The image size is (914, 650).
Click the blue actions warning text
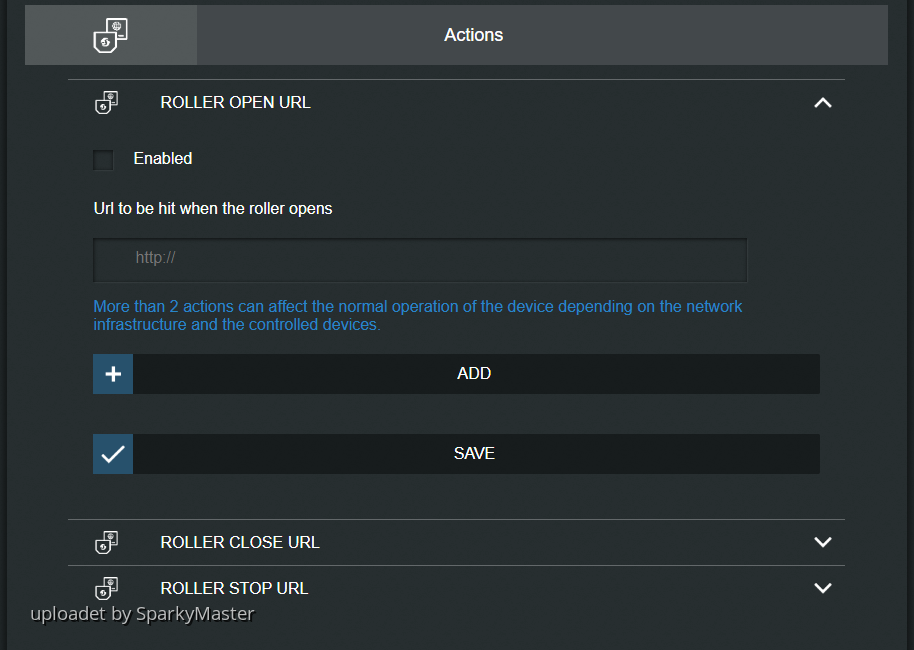click(418, 315)
